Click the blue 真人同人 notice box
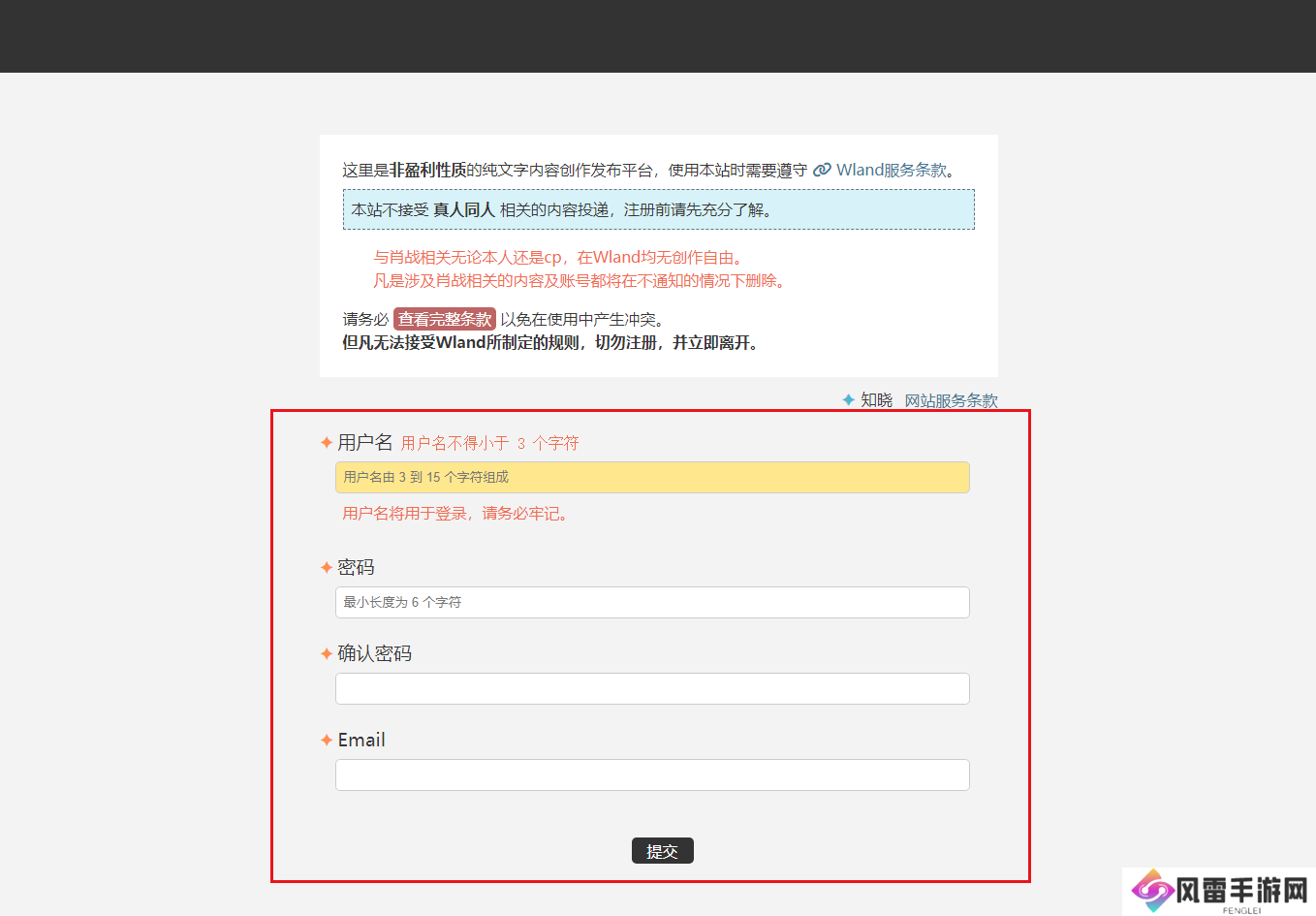The image size is (1316, 916). click(658, 209)
